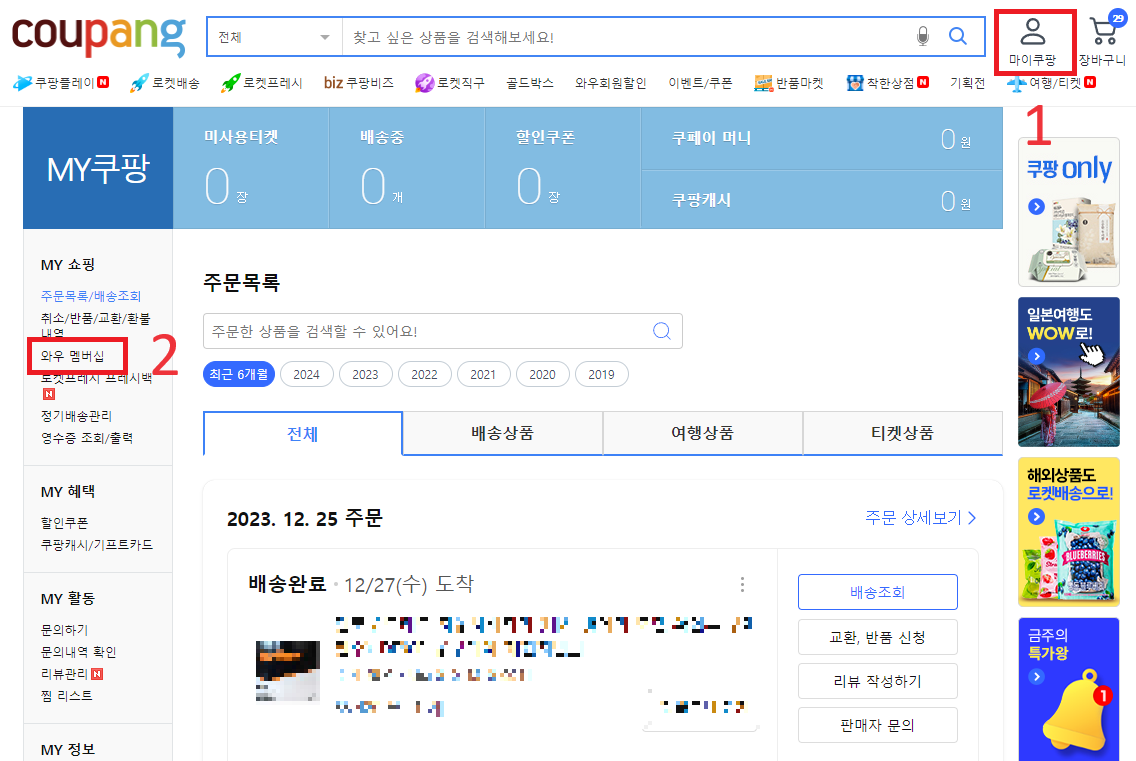Switch to the 티켓상품 tab
The height and width of the screenshot is (761, 1136).
[903, 433]
